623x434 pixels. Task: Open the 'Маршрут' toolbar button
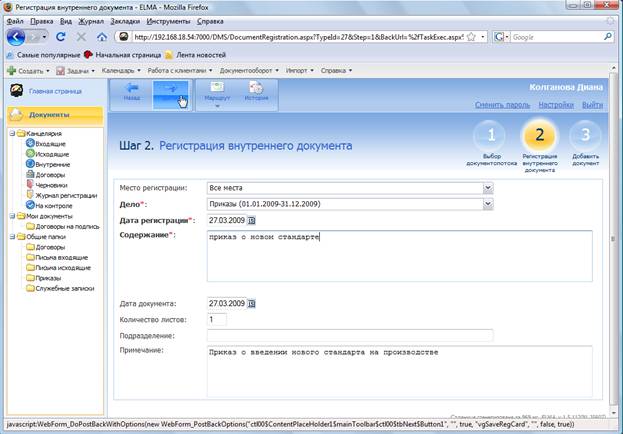tap(217, 95)
